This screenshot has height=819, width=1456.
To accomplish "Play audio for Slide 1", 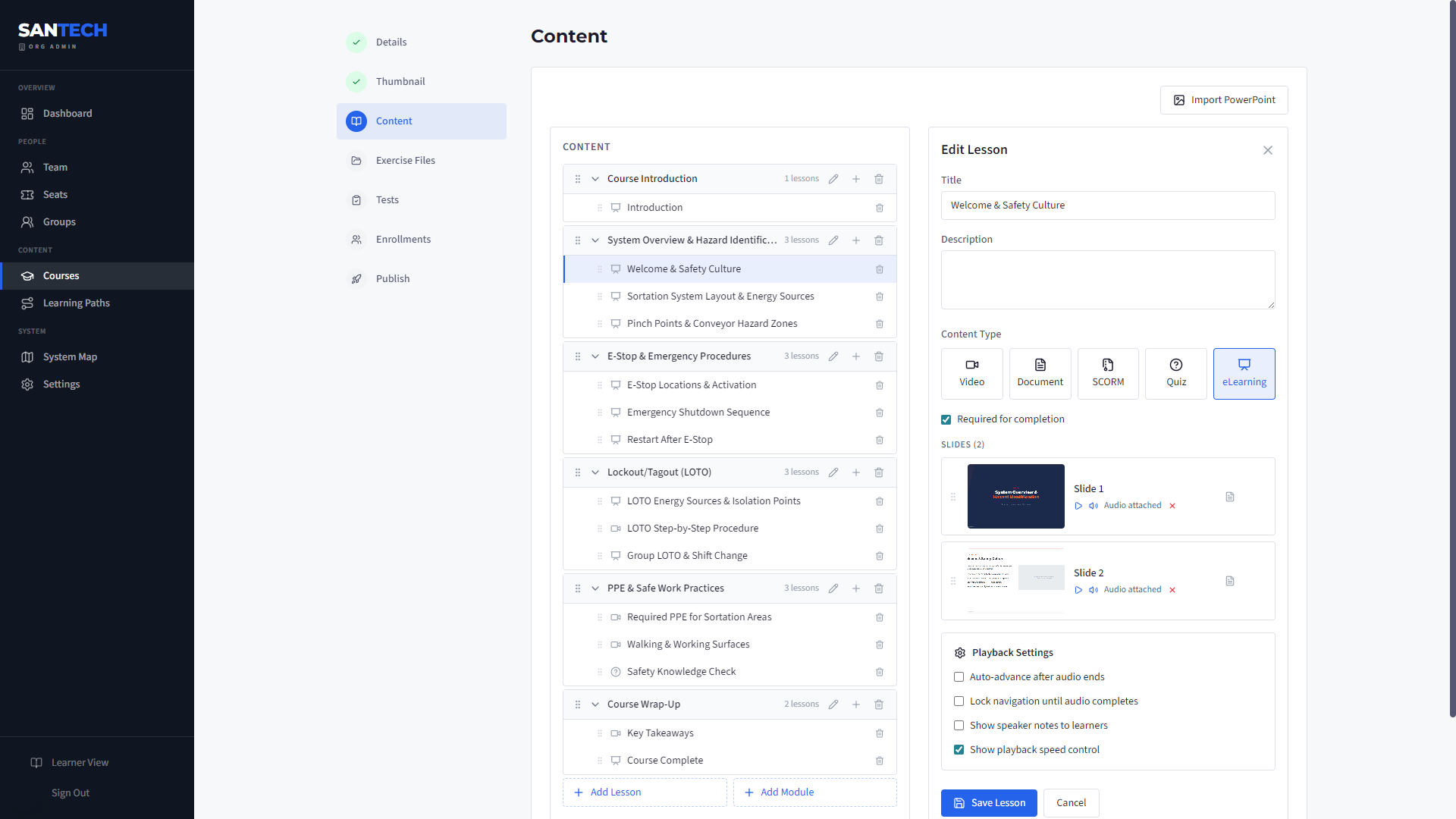I will coord(1078,506).
